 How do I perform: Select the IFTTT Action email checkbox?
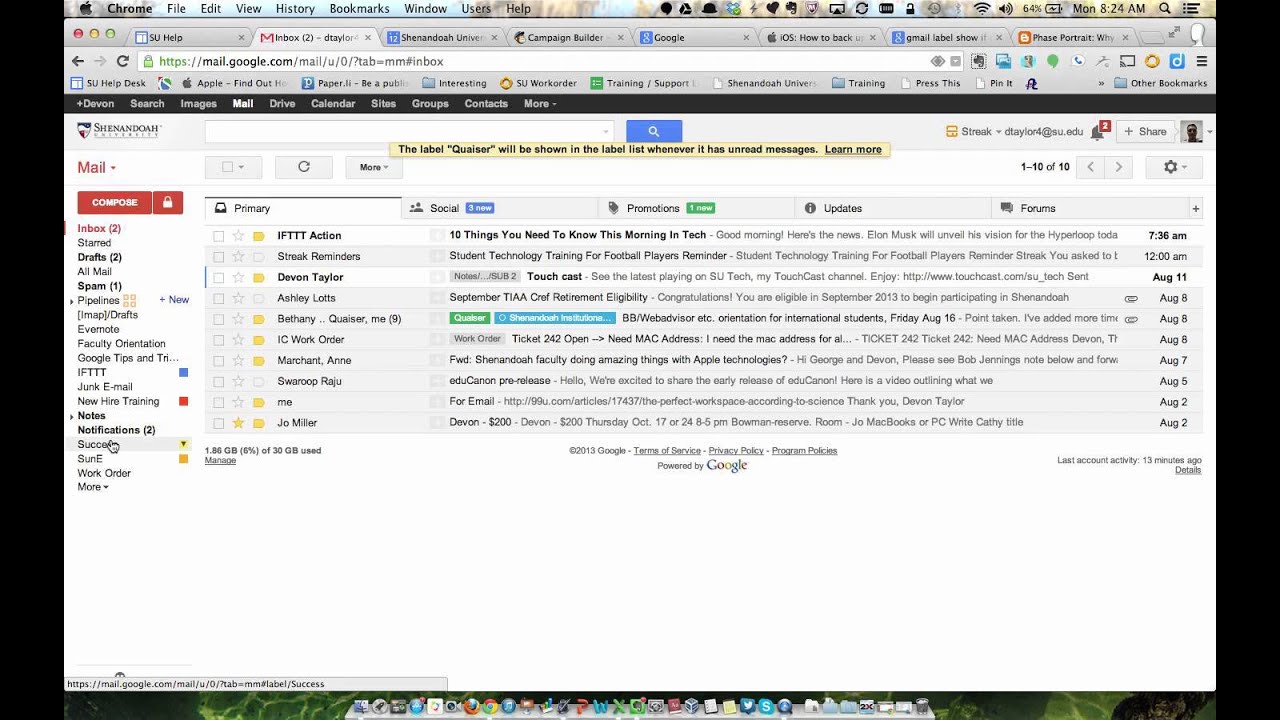click(218, 236)
